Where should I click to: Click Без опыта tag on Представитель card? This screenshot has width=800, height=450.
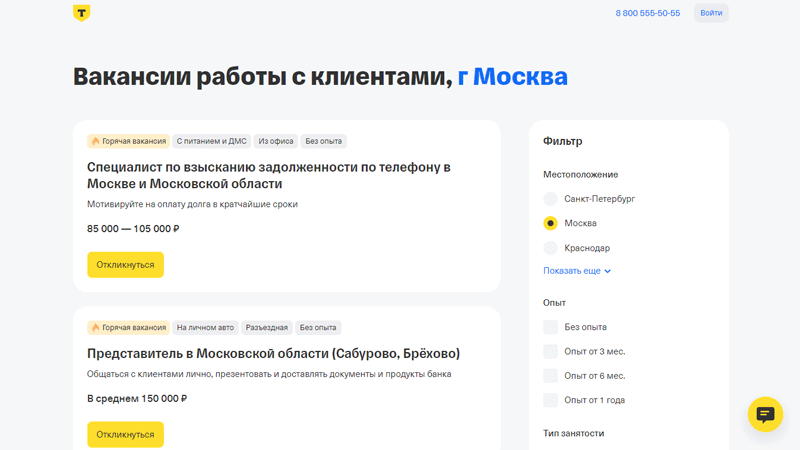pyautogui.click(x=318, y=328)
